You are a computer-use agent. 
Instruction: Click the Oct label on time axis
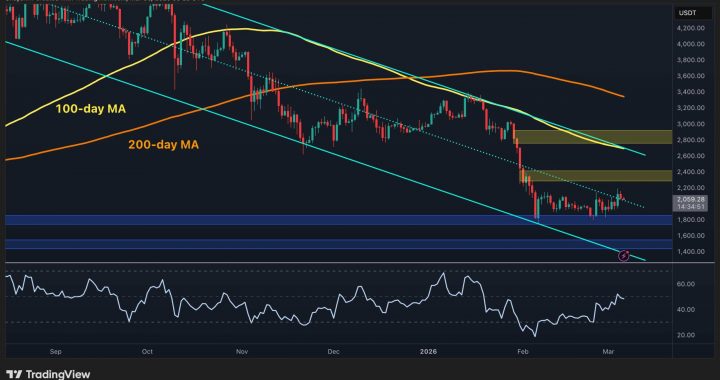coord(147,352)
